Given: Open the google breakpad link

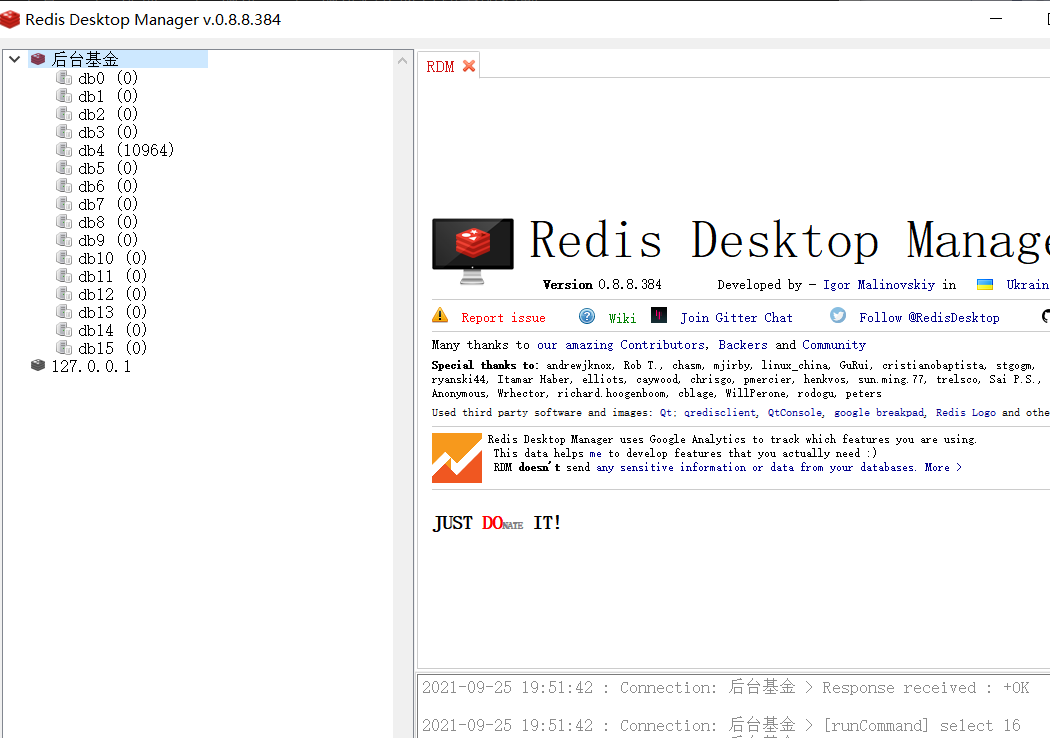Looking at the screenshot, I should 879,413.
